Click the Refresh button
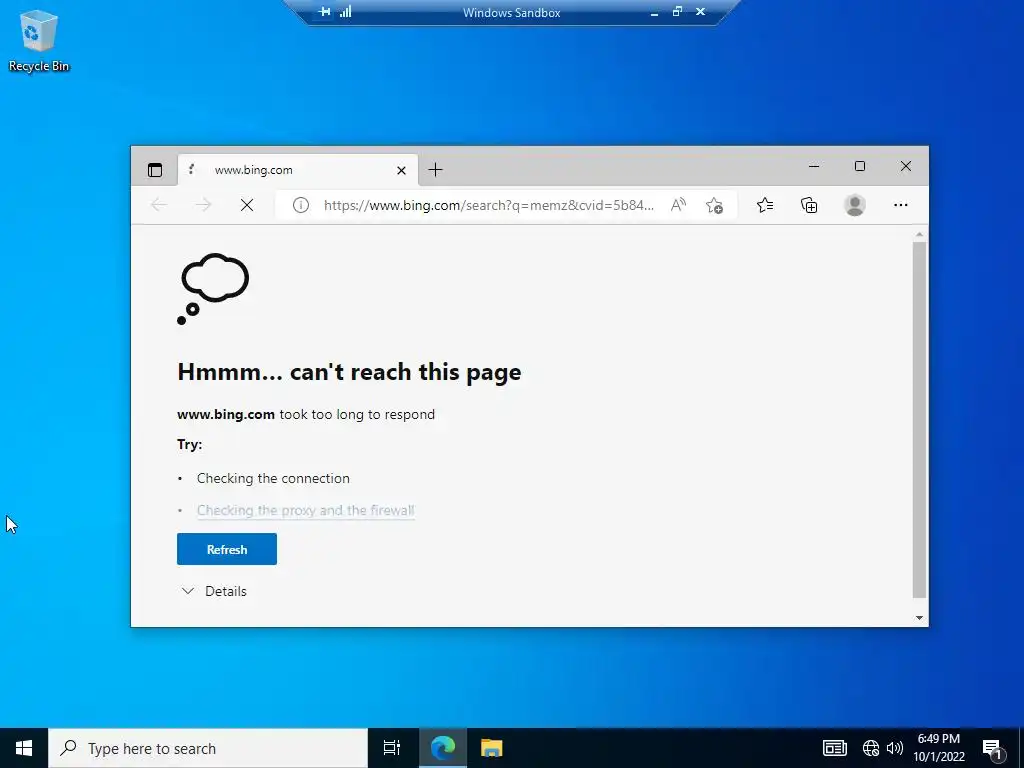 [227, 549]
